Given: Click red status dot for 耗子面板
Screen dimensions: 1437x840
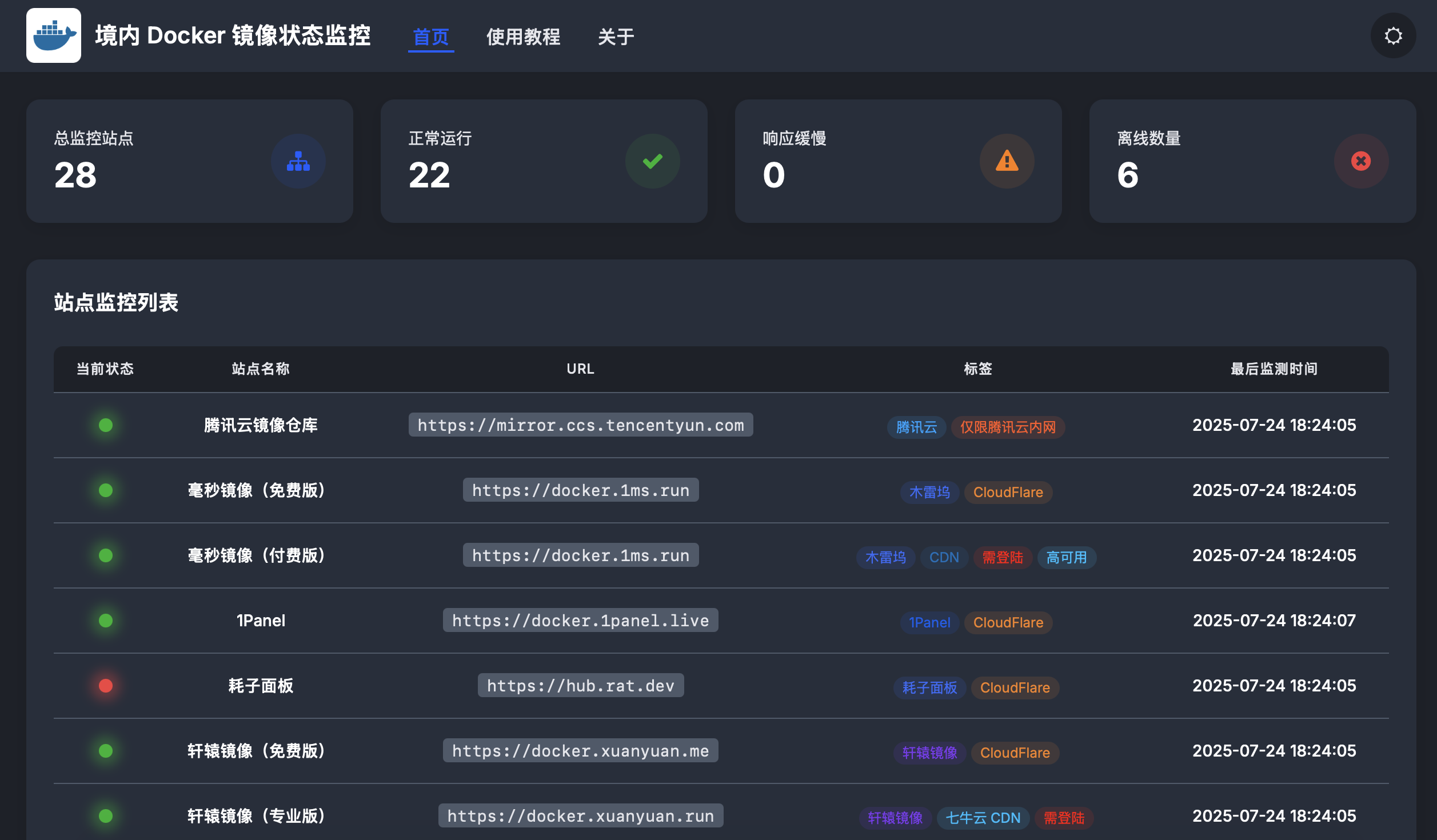Looking at the screenshot, I should (x=106, y=686).
